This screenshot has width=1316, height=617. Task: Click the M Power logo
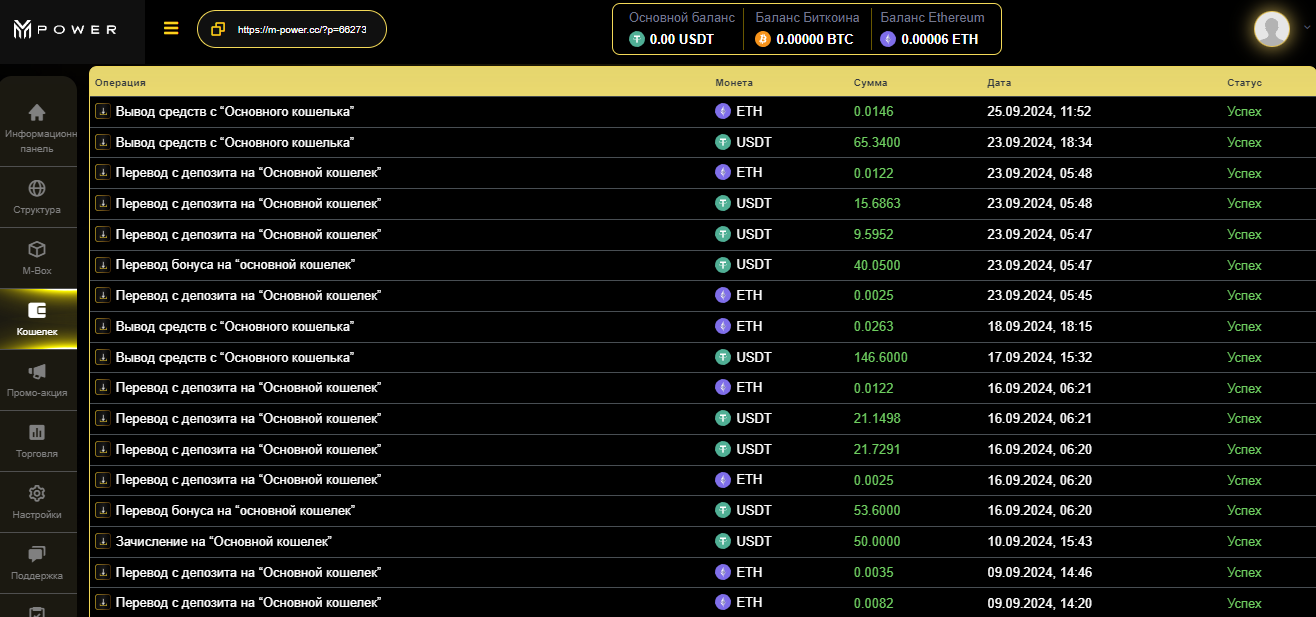coord(65,29)
